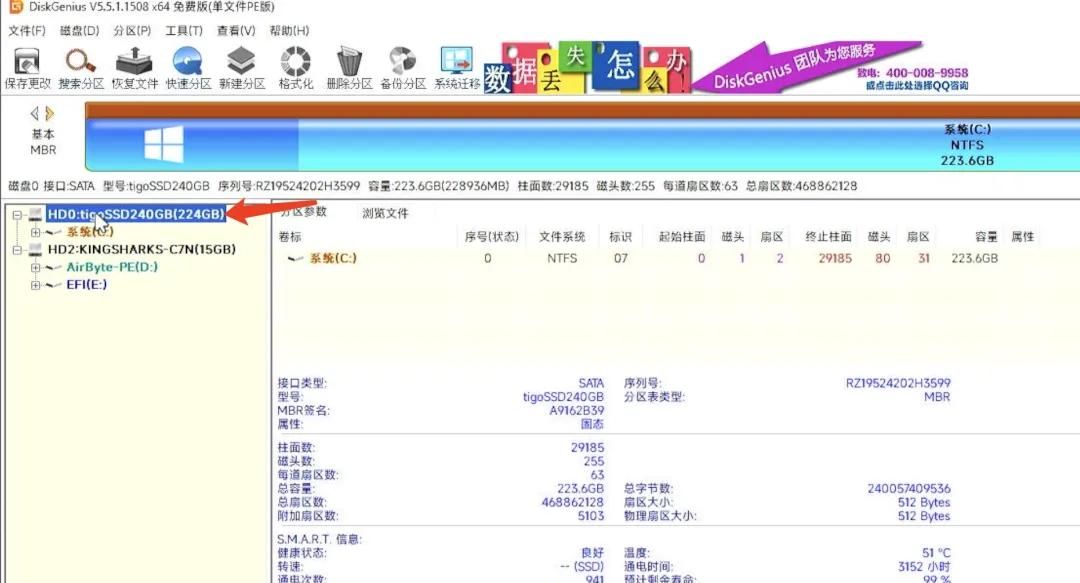
Task: Click the 标识 column header
Action: tap(621, 237)
